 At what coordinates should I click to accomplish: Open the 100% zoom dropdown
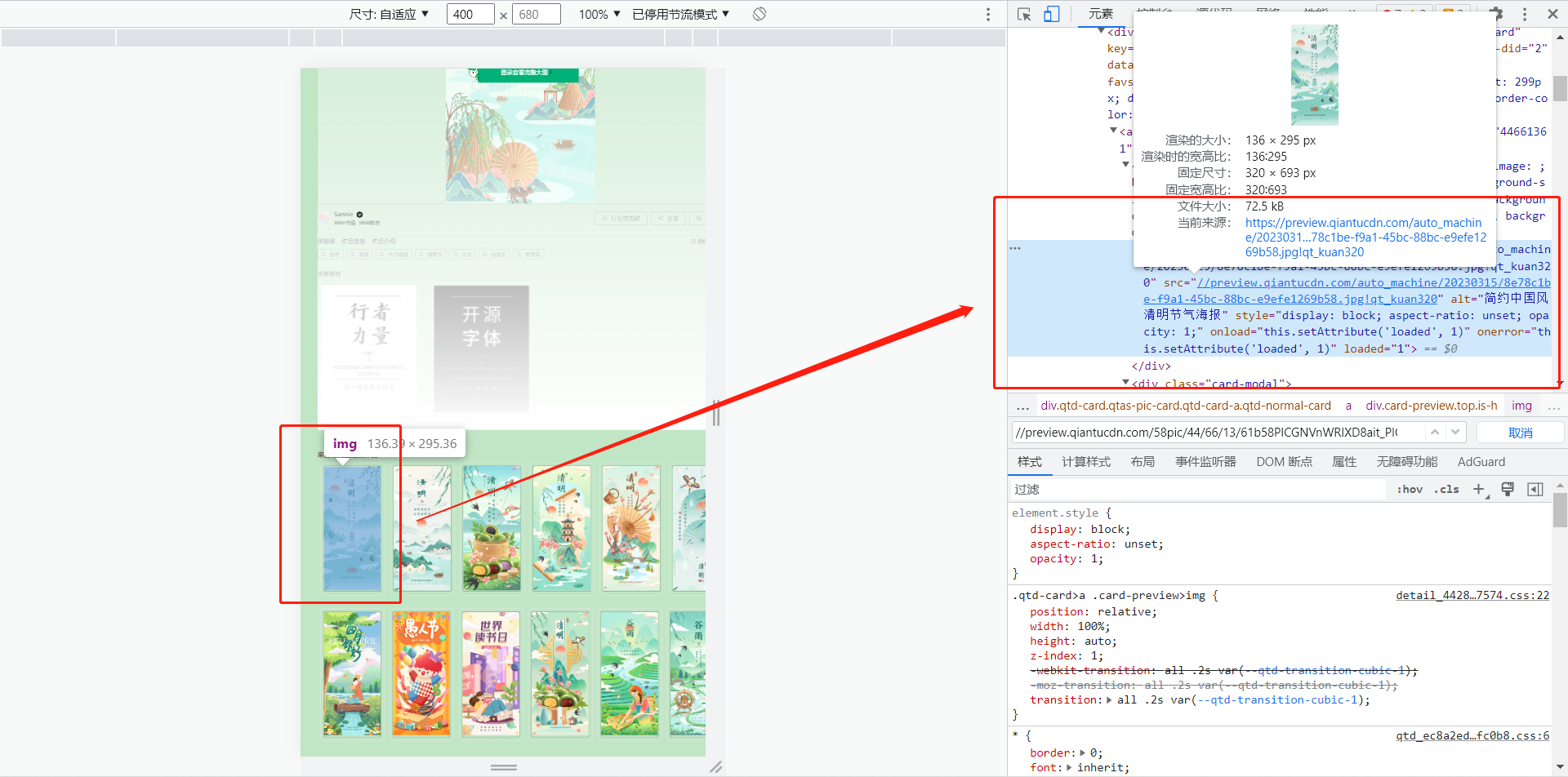point(599,14)
